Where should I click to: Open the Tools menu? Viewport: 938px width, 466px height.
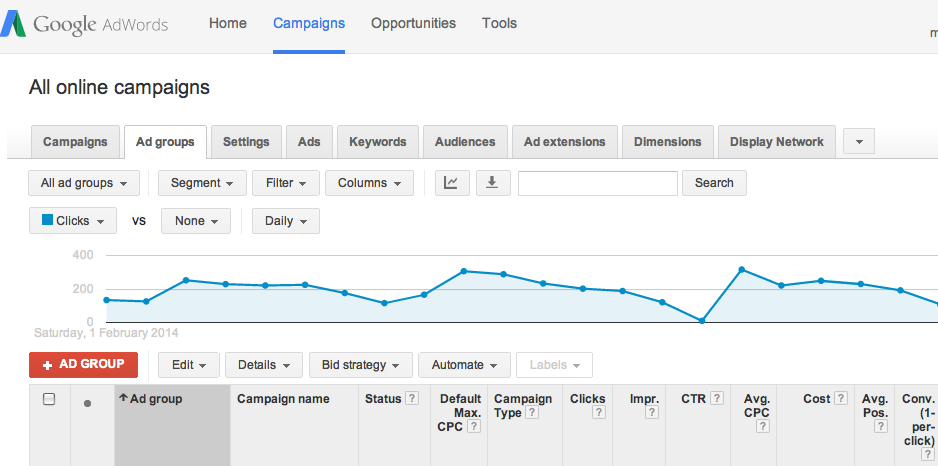500,23
